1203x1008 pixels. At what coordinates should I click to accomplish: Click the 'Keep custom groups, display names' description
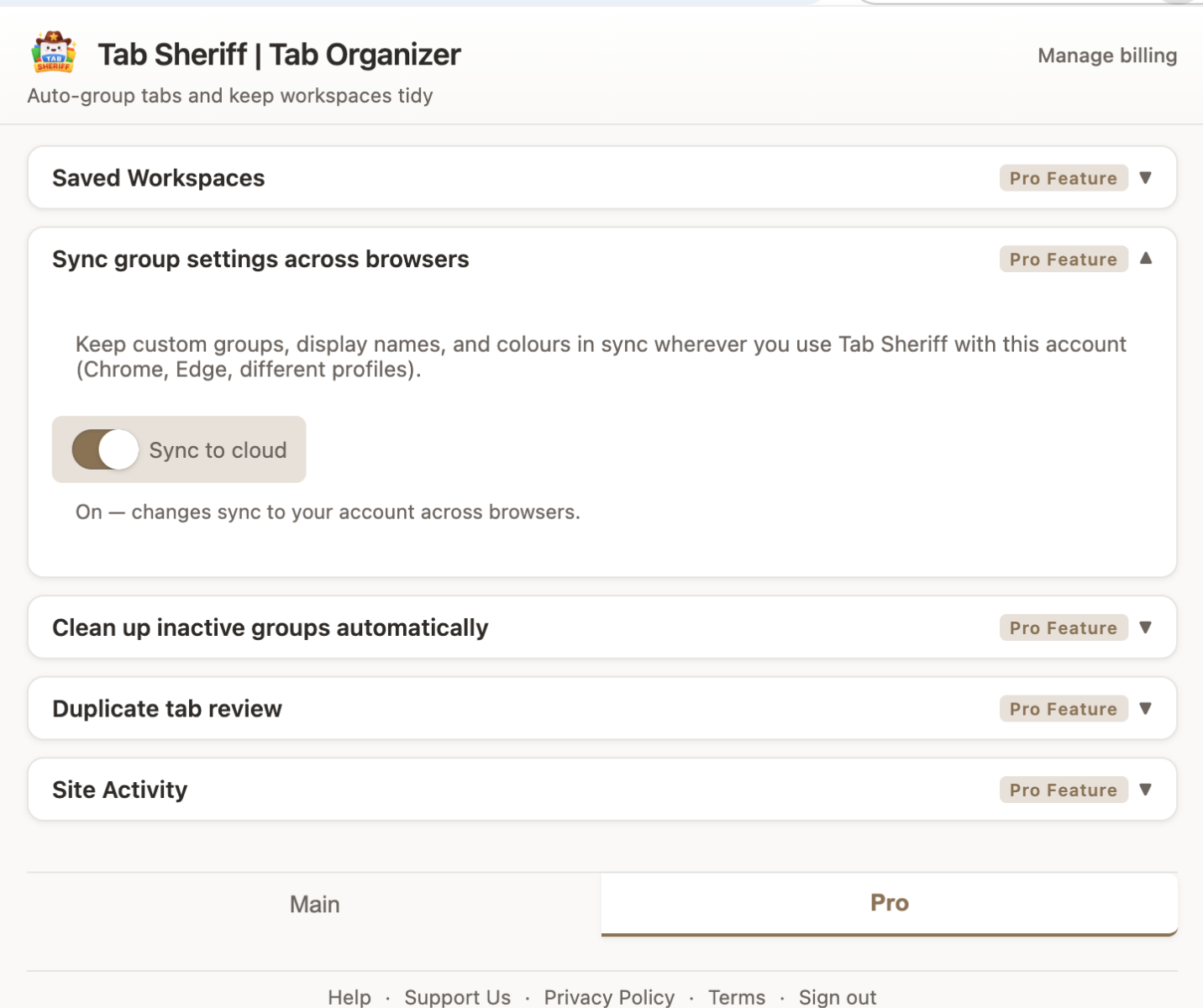[601, 356]
